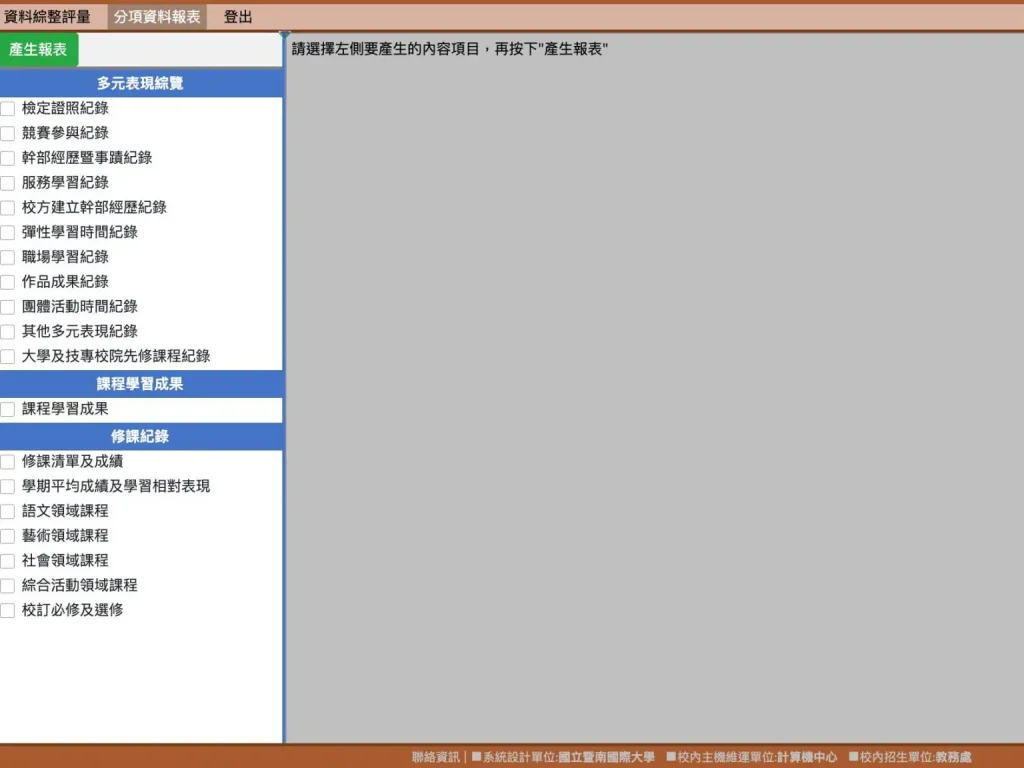Toggle the 社會領域課程 checkbox
The image size is (1024, 768).
(8, 561)
